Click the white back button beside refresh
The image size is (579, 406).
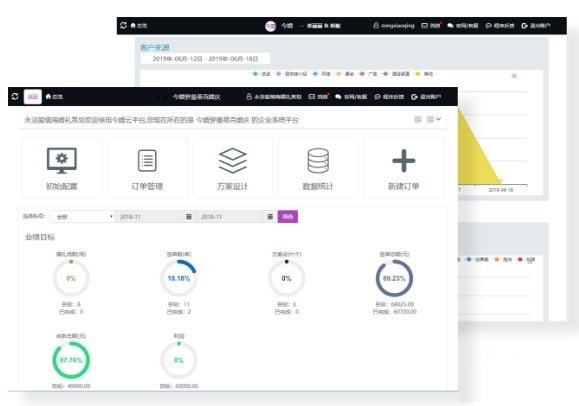click(x=32, y=97)
